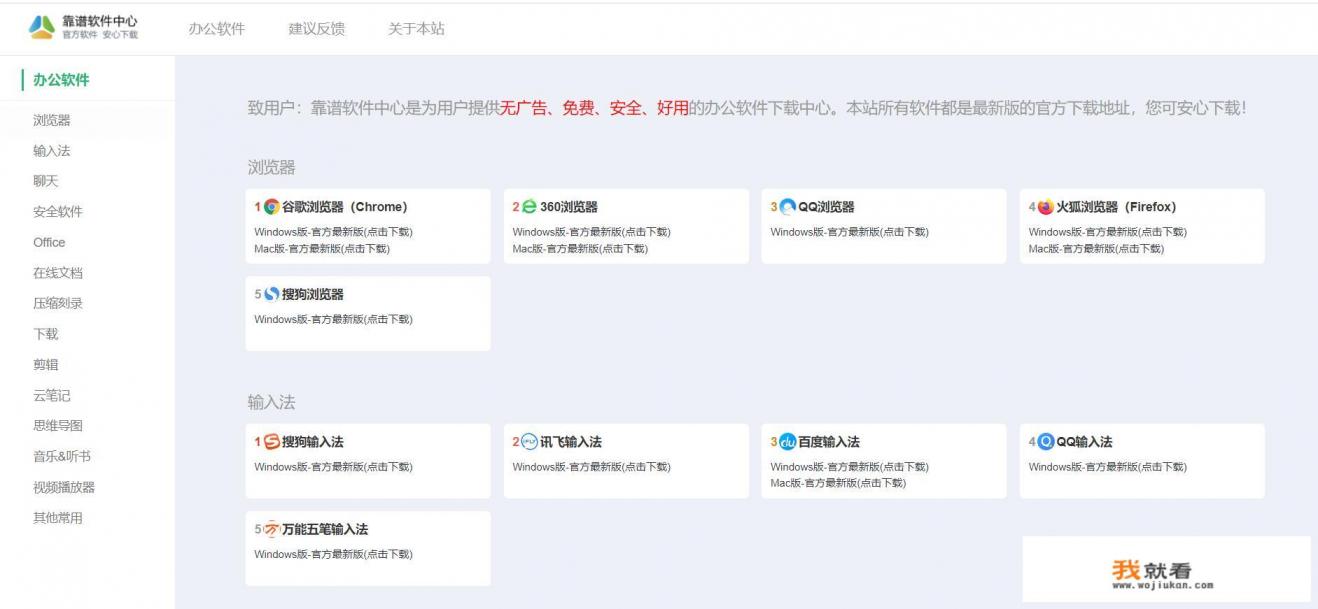Download 万能五笔输入法 Windows版
The width and height of the screenshot is (1318, 609).
click(x=333, y=555)
